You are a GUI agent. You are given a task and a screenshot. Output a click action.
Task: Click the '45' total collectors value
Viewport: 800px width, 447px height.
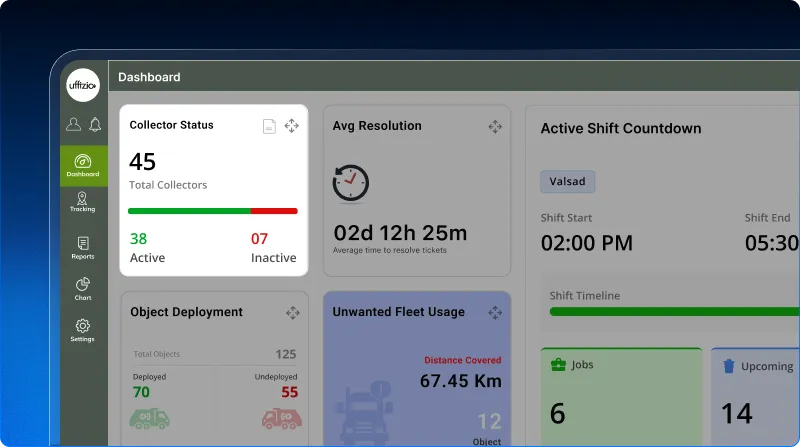click(x=142, y=162)
